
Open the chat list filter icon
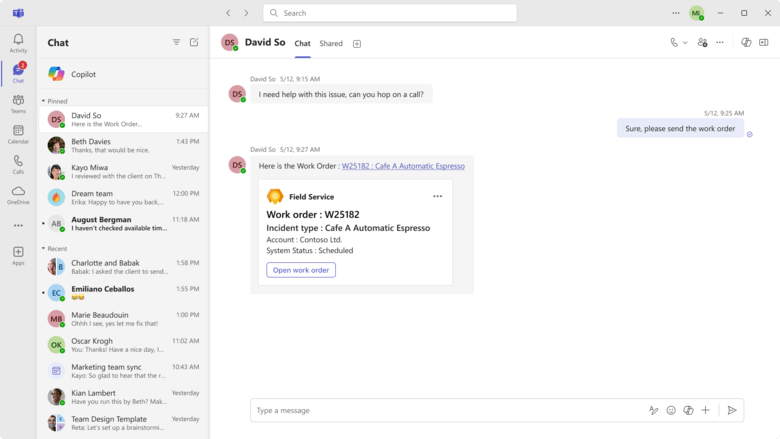click(177, 42)
